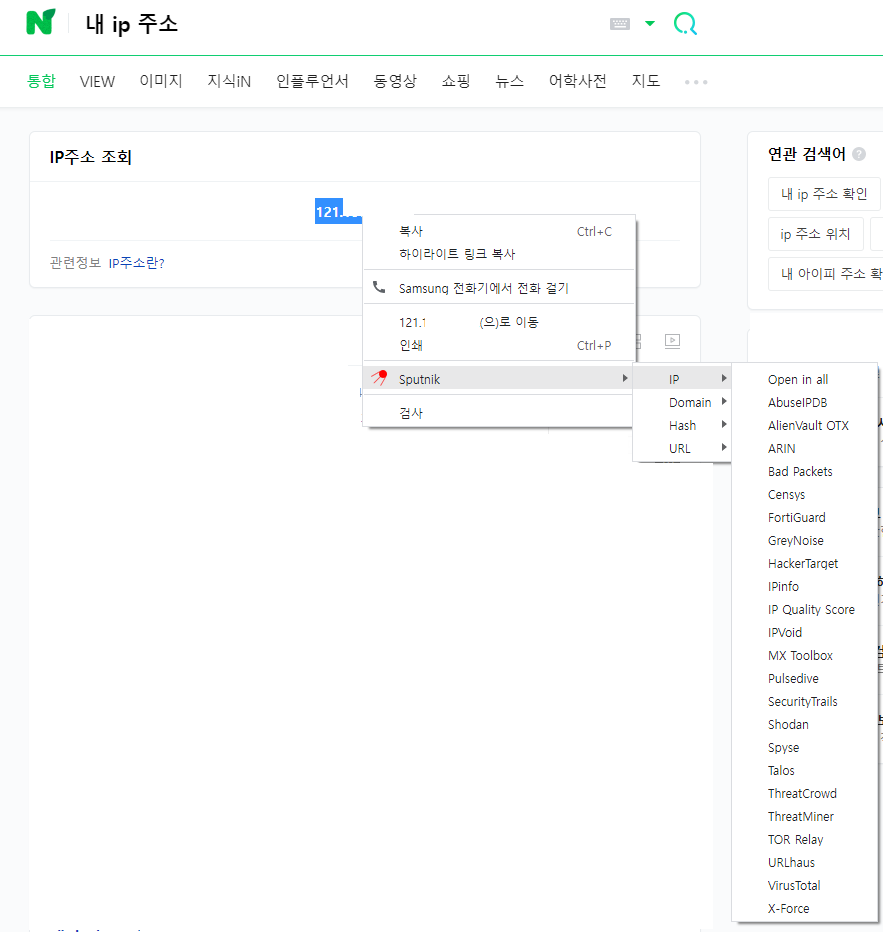Select MX Toolbox entry
The width and height of the screenshot is (883, 932).
coord(805,656)
